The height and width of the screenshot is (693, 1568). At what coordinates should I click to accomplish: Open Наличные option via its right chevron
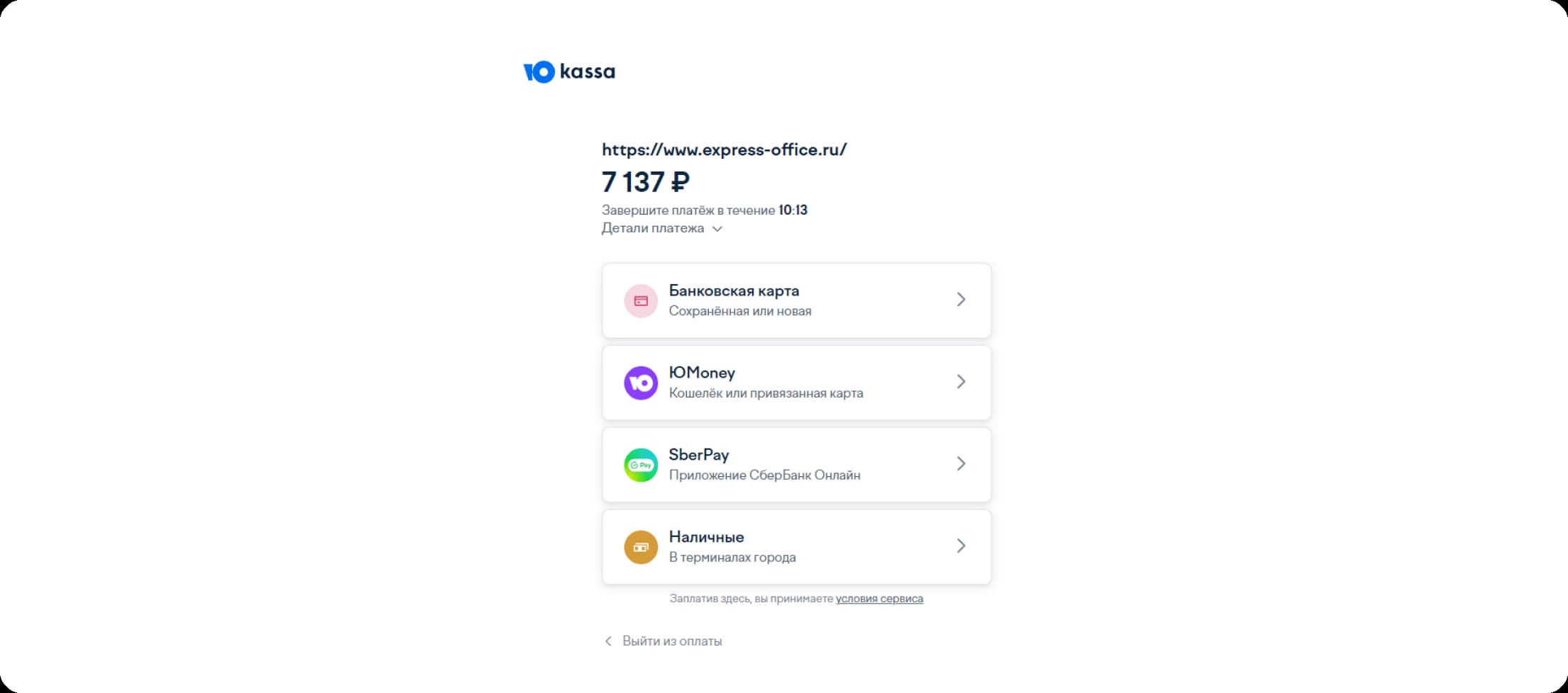[x=961, y=546]
